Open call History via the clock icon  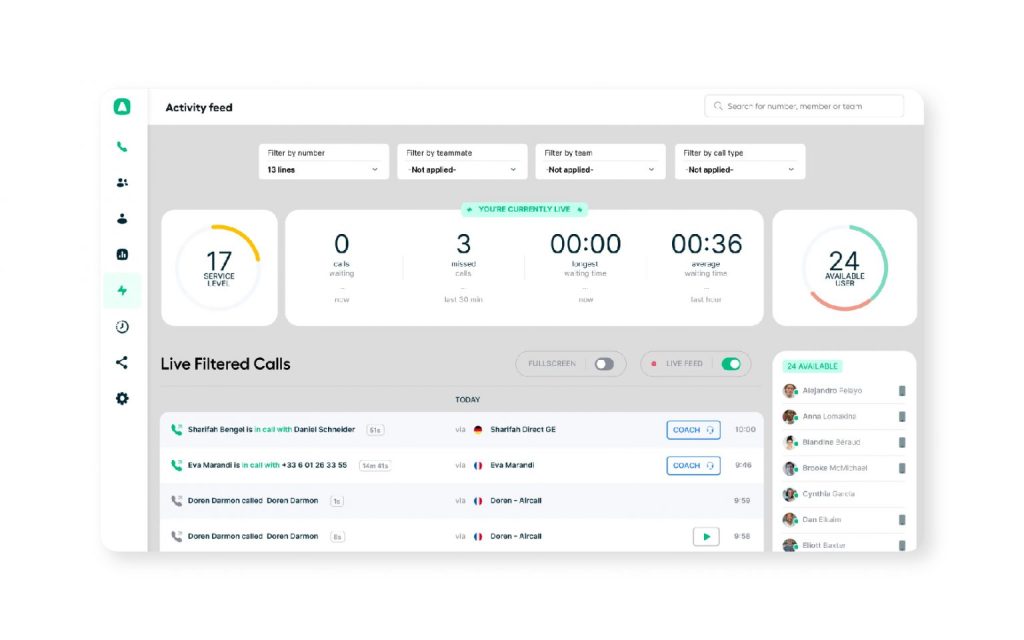(121, 326)
